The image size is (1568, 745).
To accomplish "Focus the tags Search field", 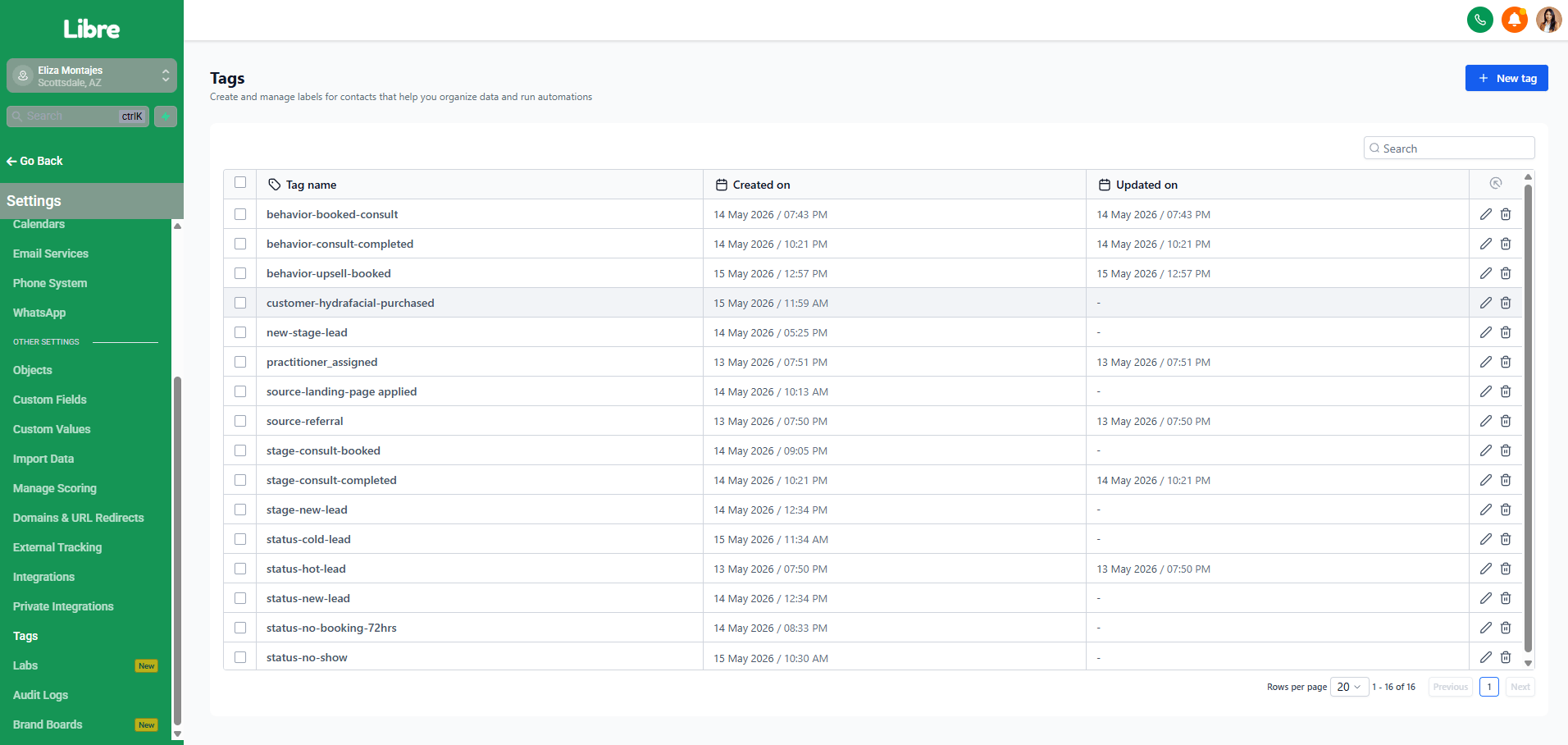I will (1449, 149).
